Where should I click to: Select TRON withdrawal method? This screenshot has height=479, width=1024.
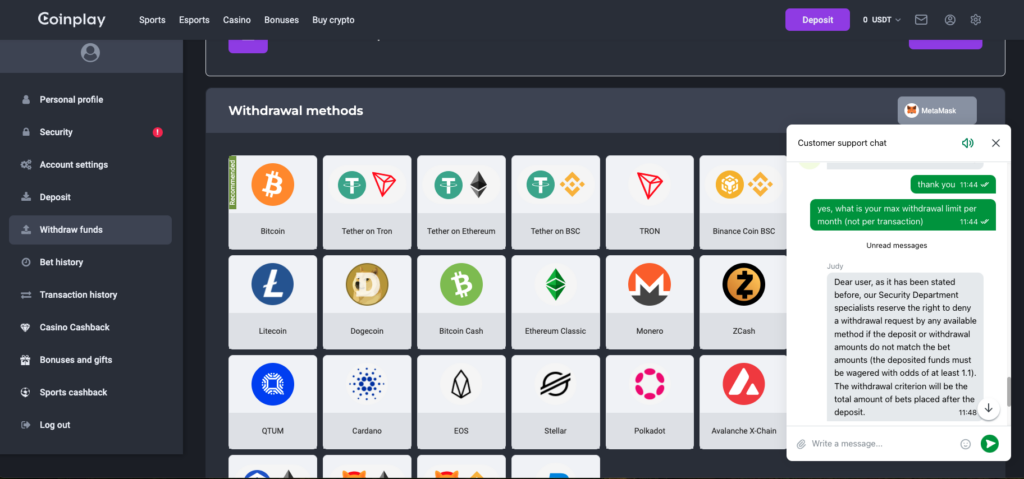coord(650,202)
